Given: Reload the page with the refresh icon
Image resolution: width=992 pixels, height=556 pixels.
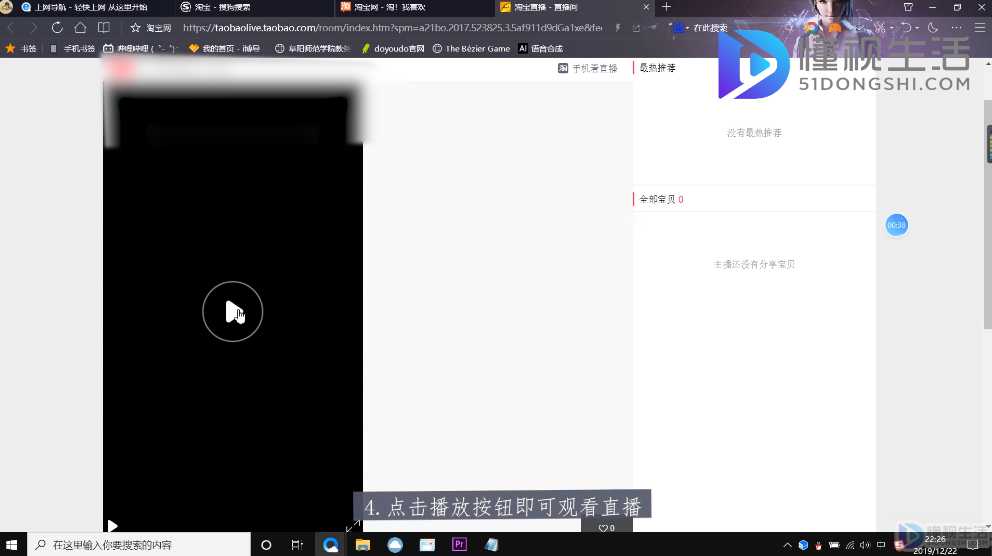Looking at the screenshot, I should click(57, 28).
